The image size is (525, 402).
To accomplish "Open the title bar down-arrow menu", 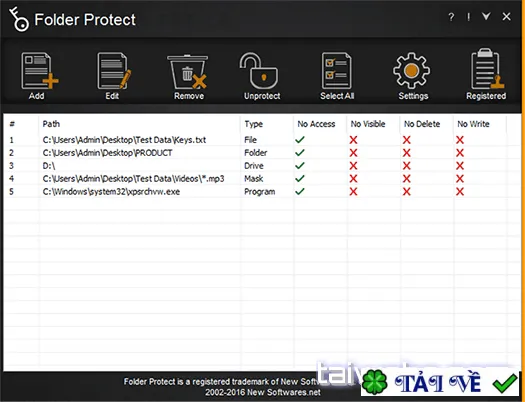I will tap(486, 16).
